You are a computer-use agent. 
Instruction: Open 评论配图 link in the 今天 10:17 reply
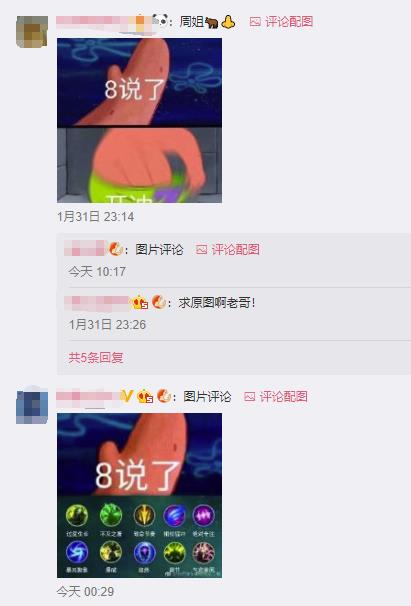pos(235,250)
